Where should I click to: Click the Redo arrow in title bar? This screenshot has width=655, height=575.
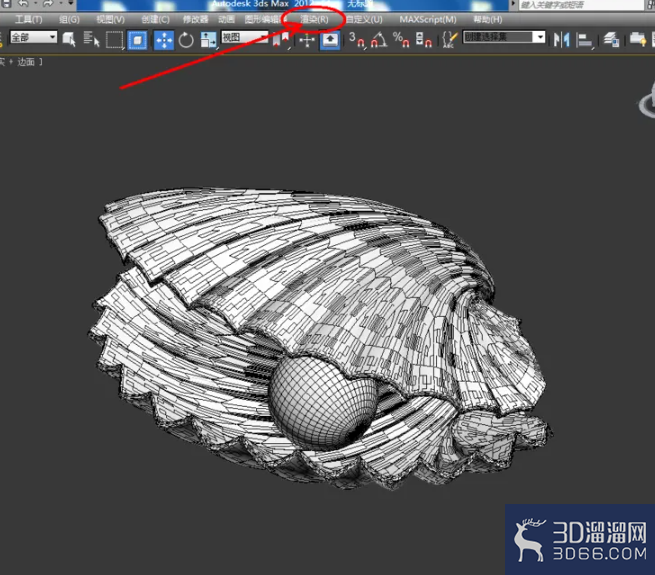(x=48, y=4)
